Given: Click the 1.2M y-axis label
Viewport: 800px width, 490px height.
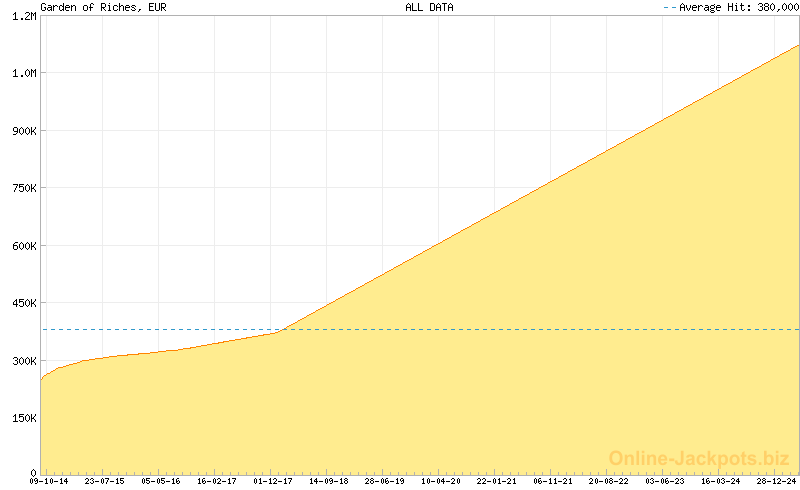Looking at the screenshot, I should [23, 16].
